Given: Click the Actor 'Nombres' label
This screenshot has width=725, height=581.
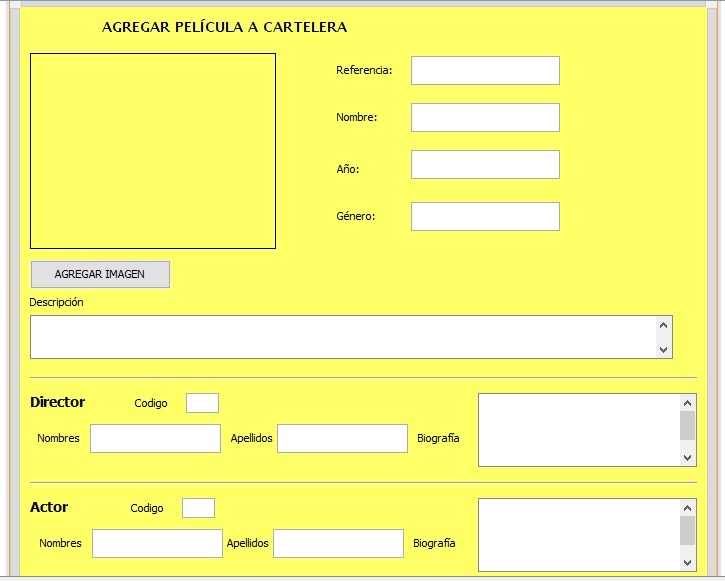Looking at the screenshot, I should [x=60, y=543].
